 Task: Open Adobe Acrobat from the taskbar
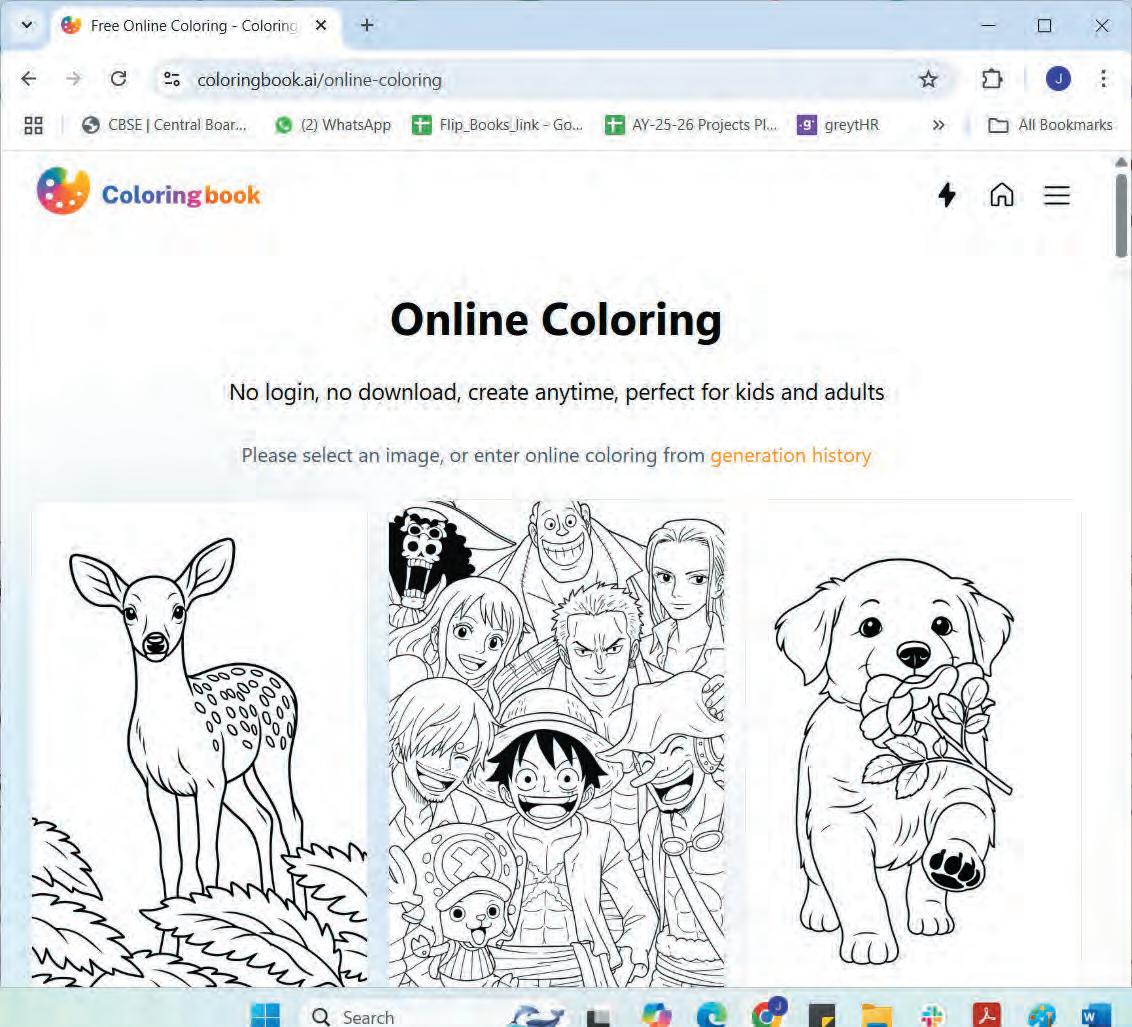(987, 1016)
